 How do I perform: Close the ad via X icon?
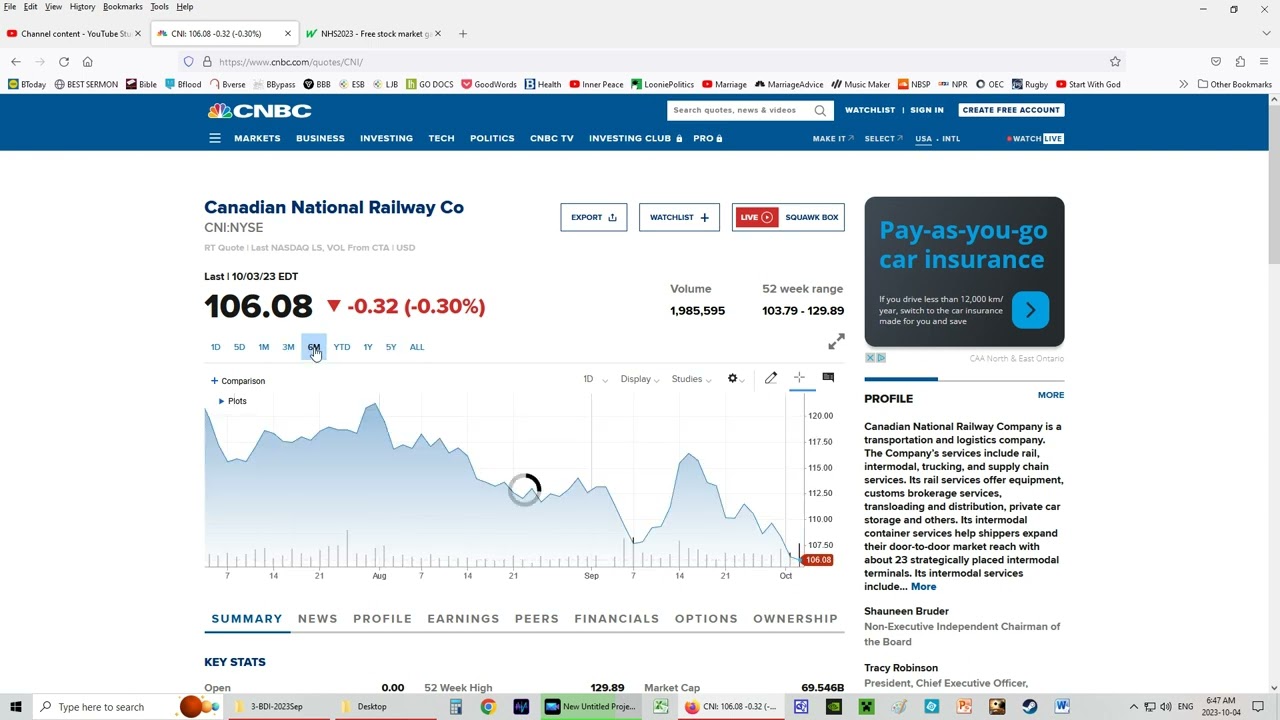(870, 358)
